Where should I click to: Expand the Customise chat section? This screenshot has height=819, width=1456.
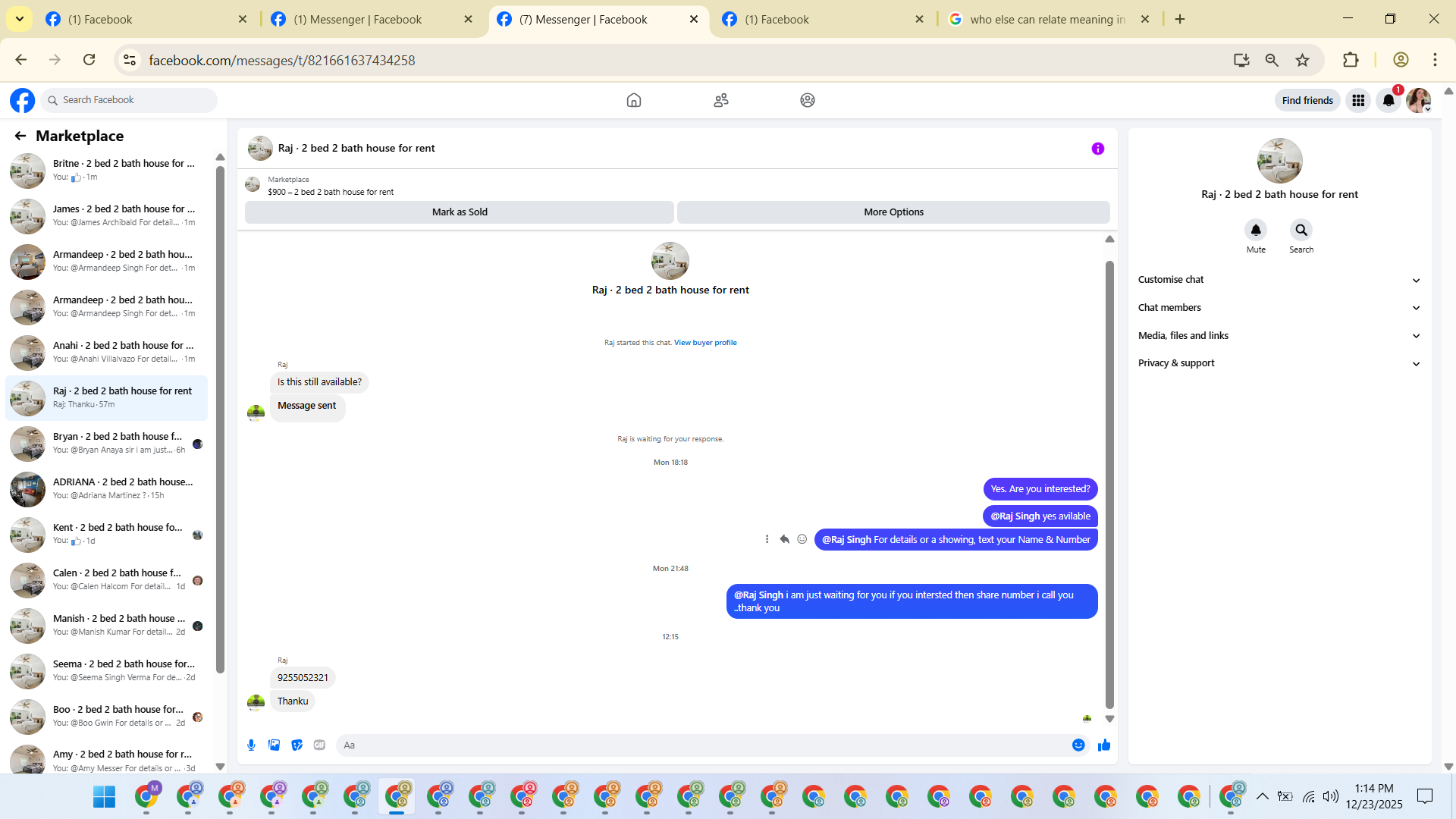click(x=1279, y=280)
